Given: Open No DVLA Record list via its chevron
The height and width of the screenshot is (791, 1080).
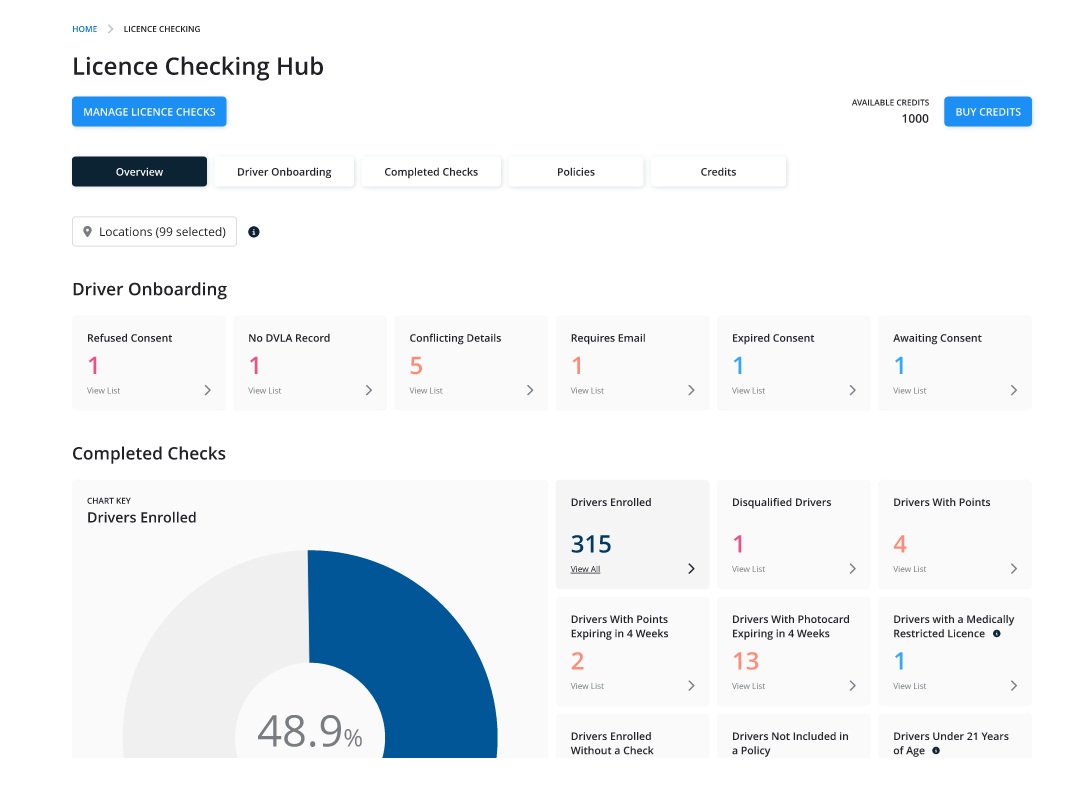Looking at the screenshot, I should pyautogui.click(x=368, y=391).
